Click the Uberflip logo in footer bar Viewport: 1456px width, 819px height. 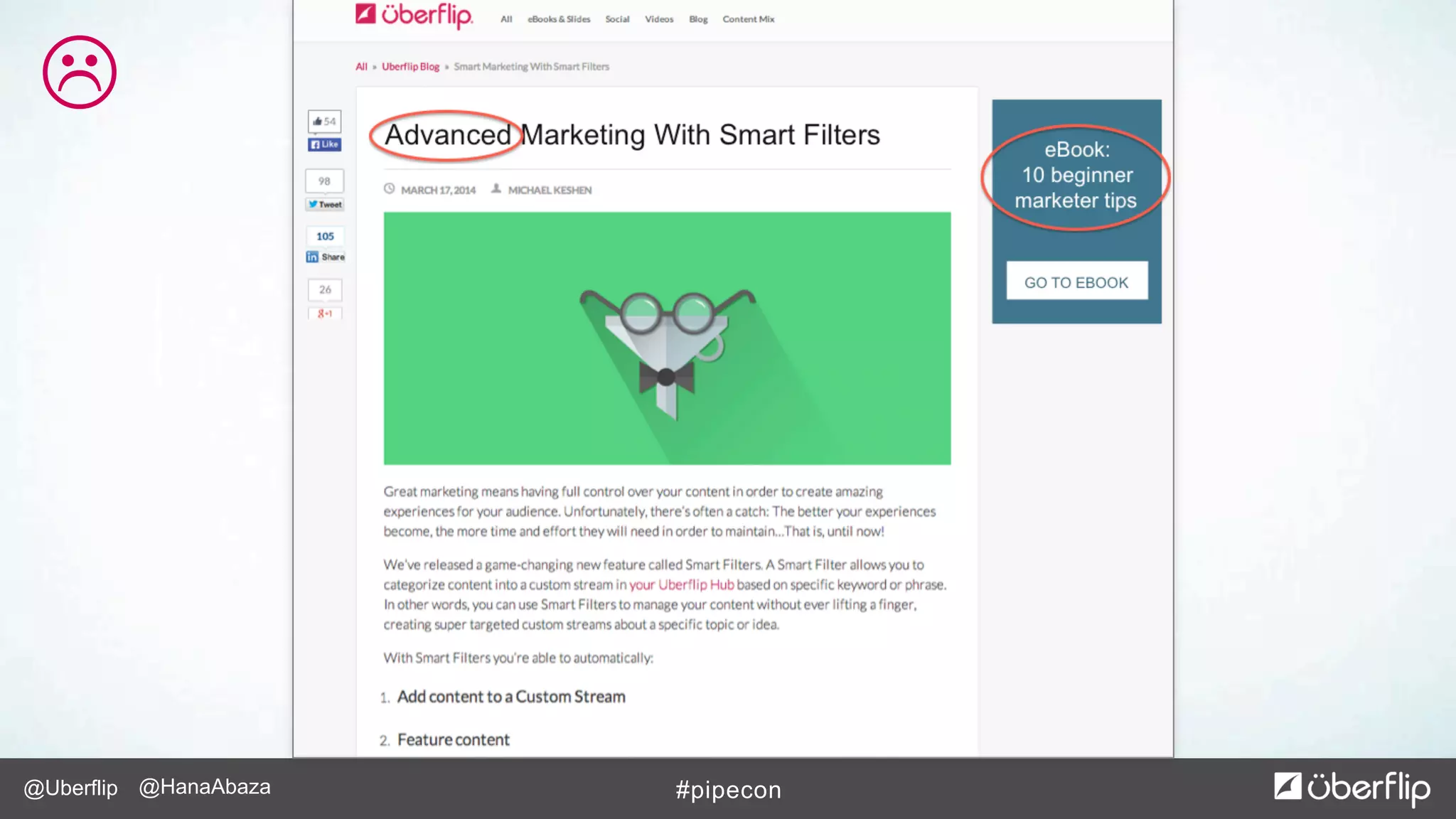click(x=1351, y=788)
